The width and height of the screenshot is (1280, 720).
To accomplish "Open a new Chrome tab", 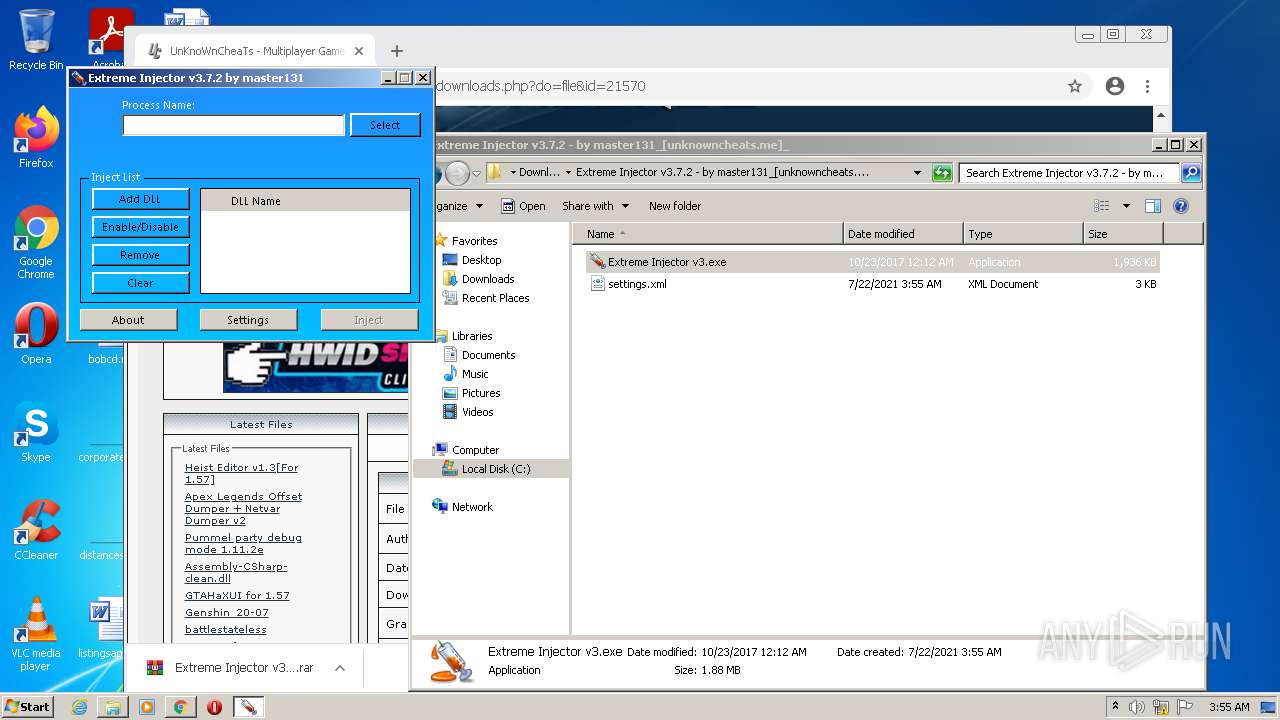I will point(397,51).
